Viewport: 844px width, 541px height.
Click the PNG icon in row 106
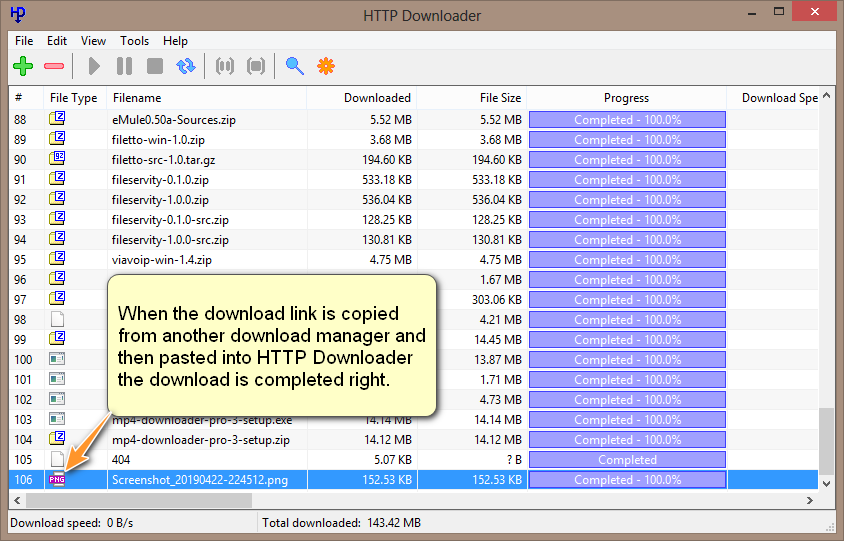(x=57, y=479)
